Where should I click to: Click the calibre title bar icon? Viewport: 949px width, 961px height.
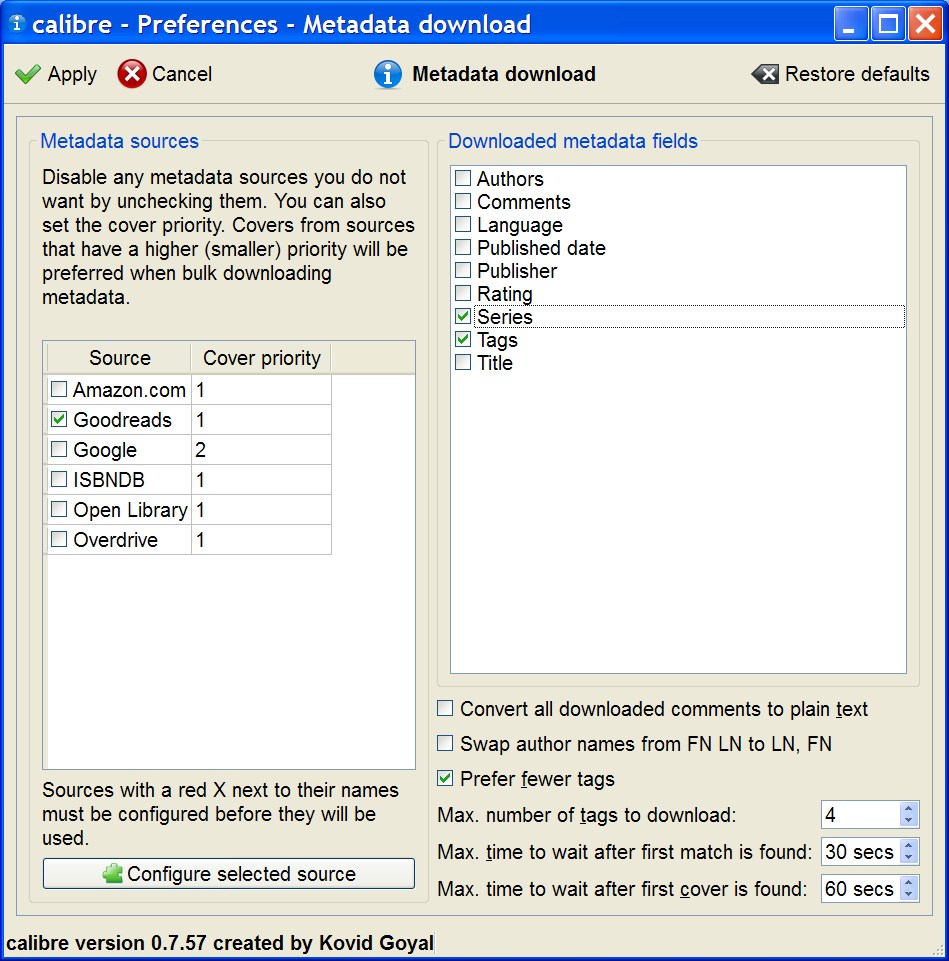point(17,23)
